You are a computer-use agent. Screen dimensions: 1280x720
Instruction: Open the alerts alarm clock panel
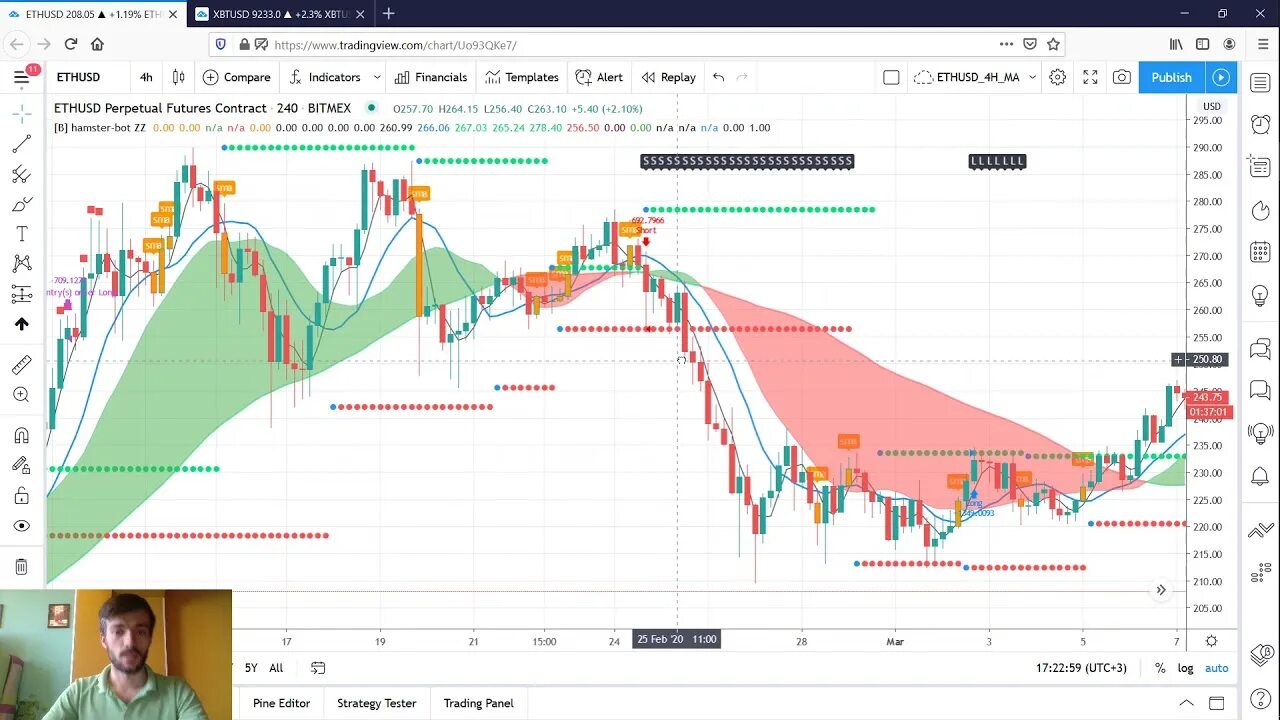pos(1260,124)
